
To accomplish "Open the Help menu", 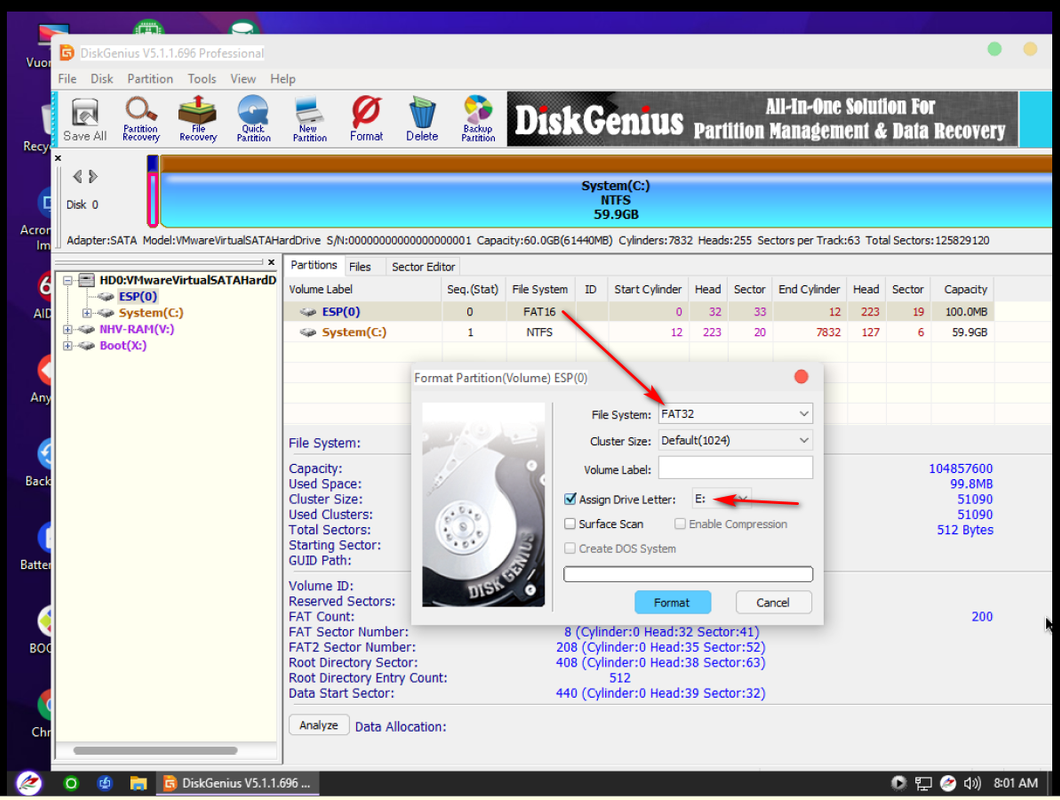I will (x=283, y=78).
